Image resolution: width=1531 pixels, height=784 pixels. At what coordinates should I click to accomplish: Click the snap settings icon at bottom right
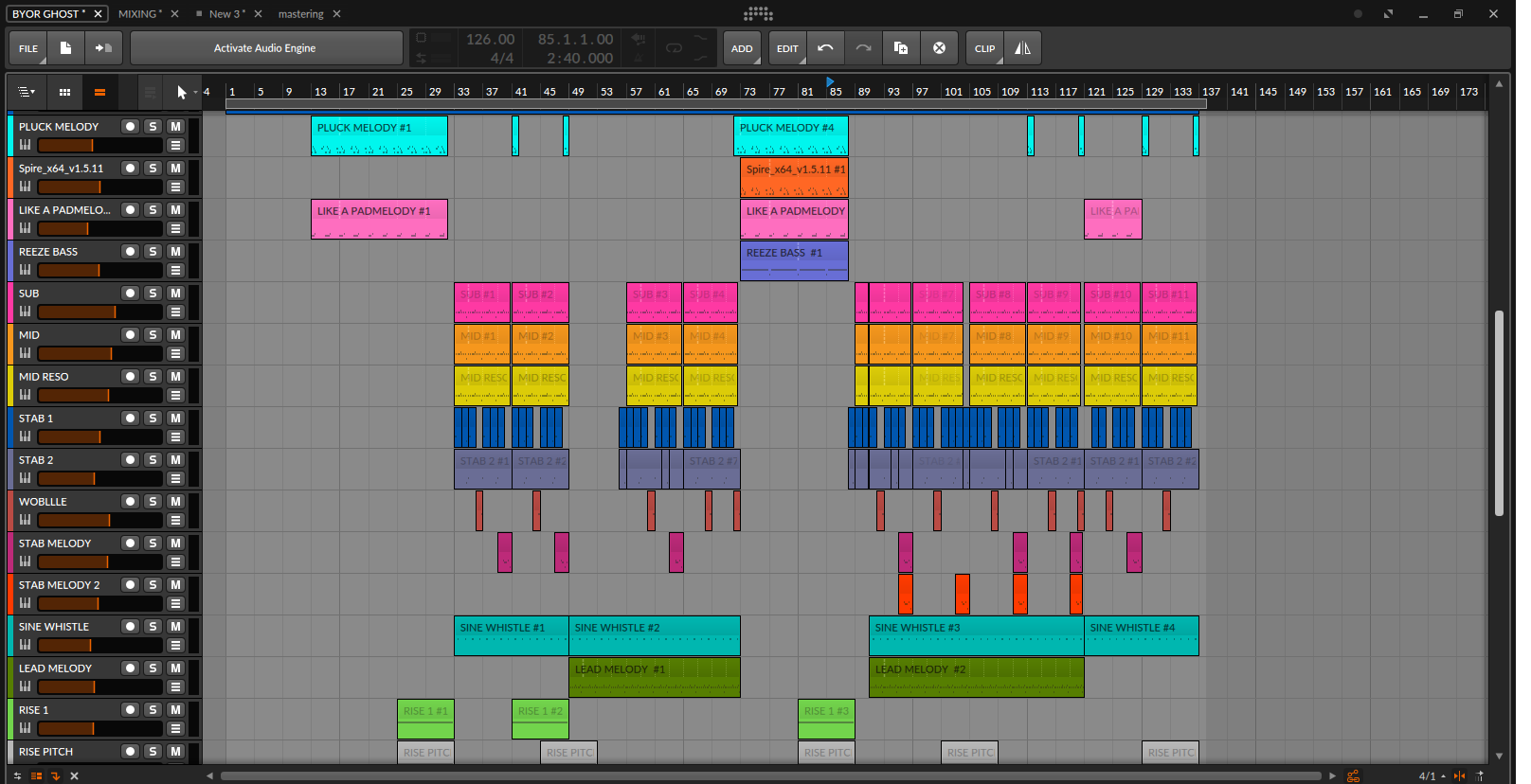pos(1481,775)
